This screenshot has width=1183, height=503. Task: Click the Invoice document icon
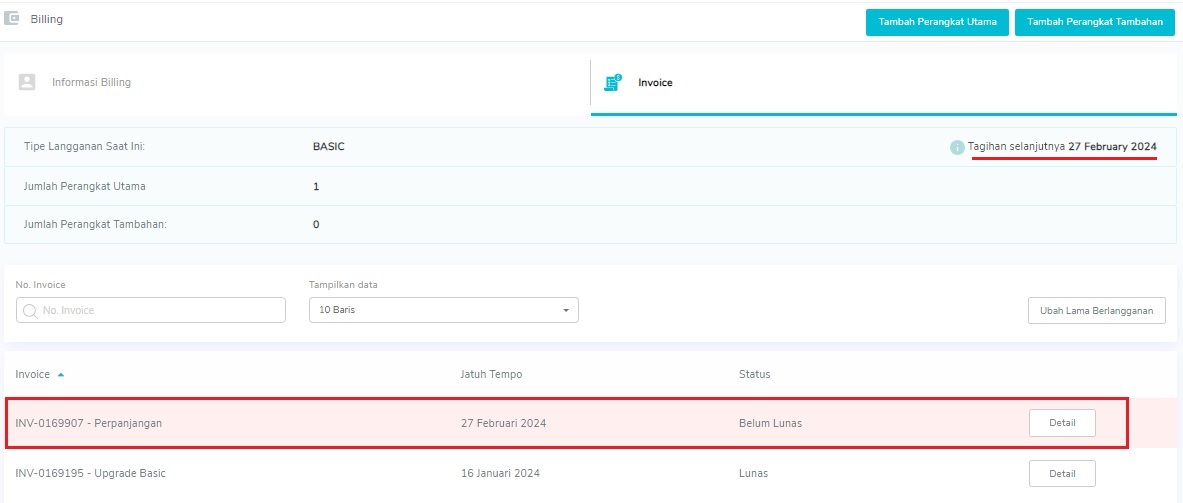tap(613, 83)
